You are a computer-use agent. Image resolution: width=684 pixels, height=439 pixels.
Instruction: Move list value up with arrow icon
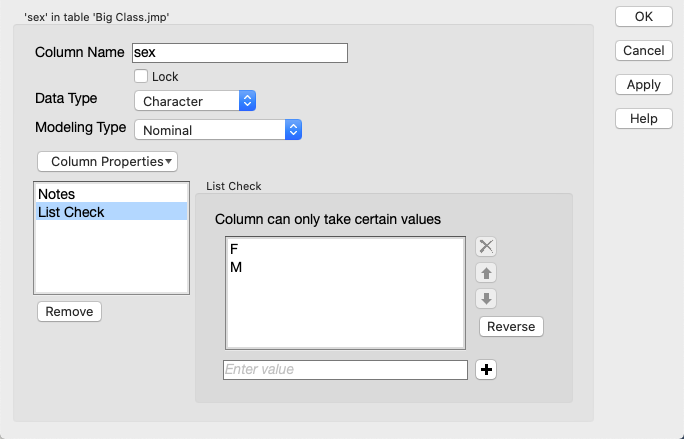[x=486, y=273]
